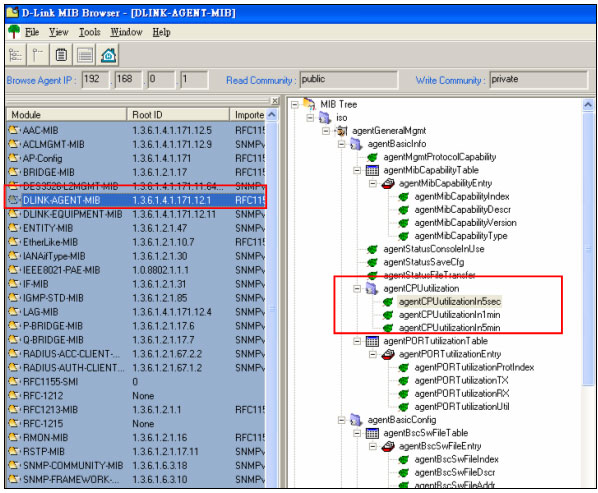Viewport: 598px width, 493px height.
Task: Click the MIB Tree scroll-up arrow
Action: tap(588, 104)
